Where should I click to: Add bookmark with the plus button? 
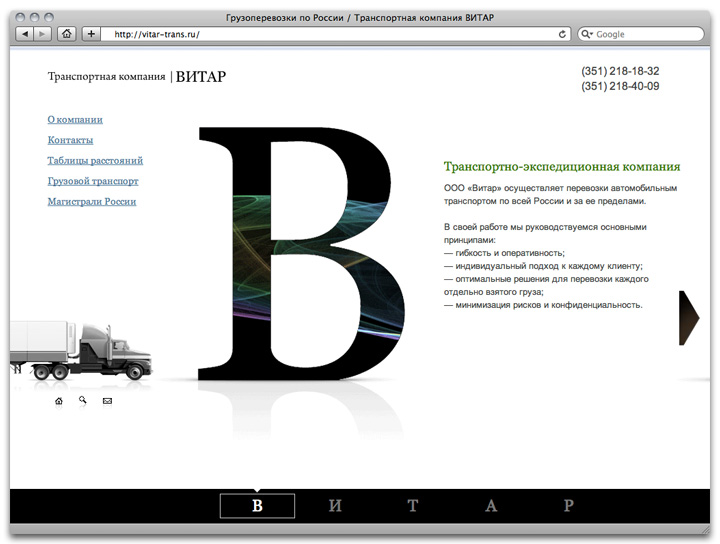click(x=91, y=34)
